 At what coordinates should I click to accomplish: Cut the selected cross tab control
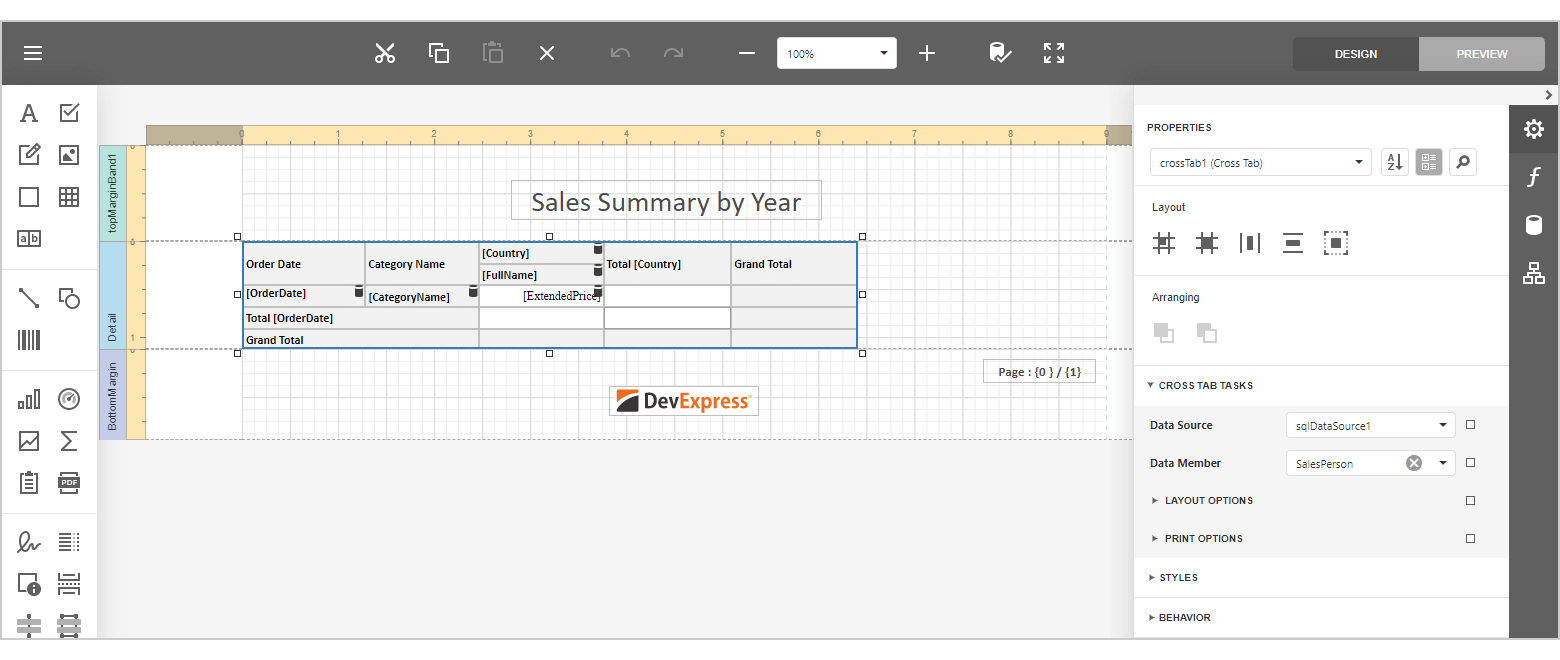click(384, 52)
